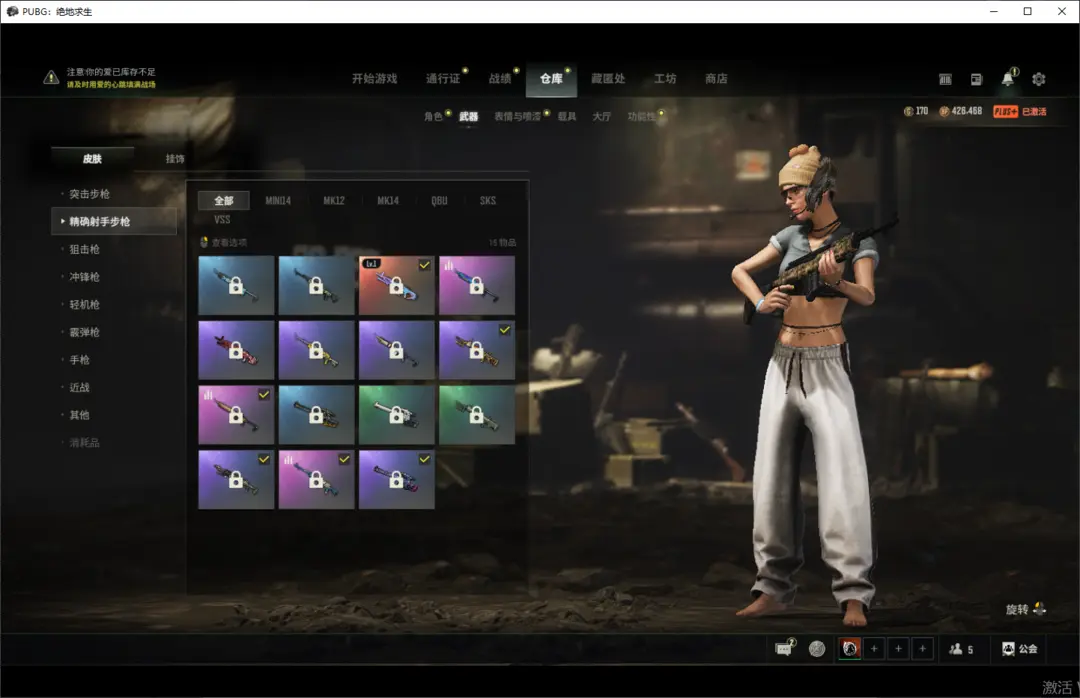
Task: Switch to the 角色 sub-tab
Action: pos(433,116)
